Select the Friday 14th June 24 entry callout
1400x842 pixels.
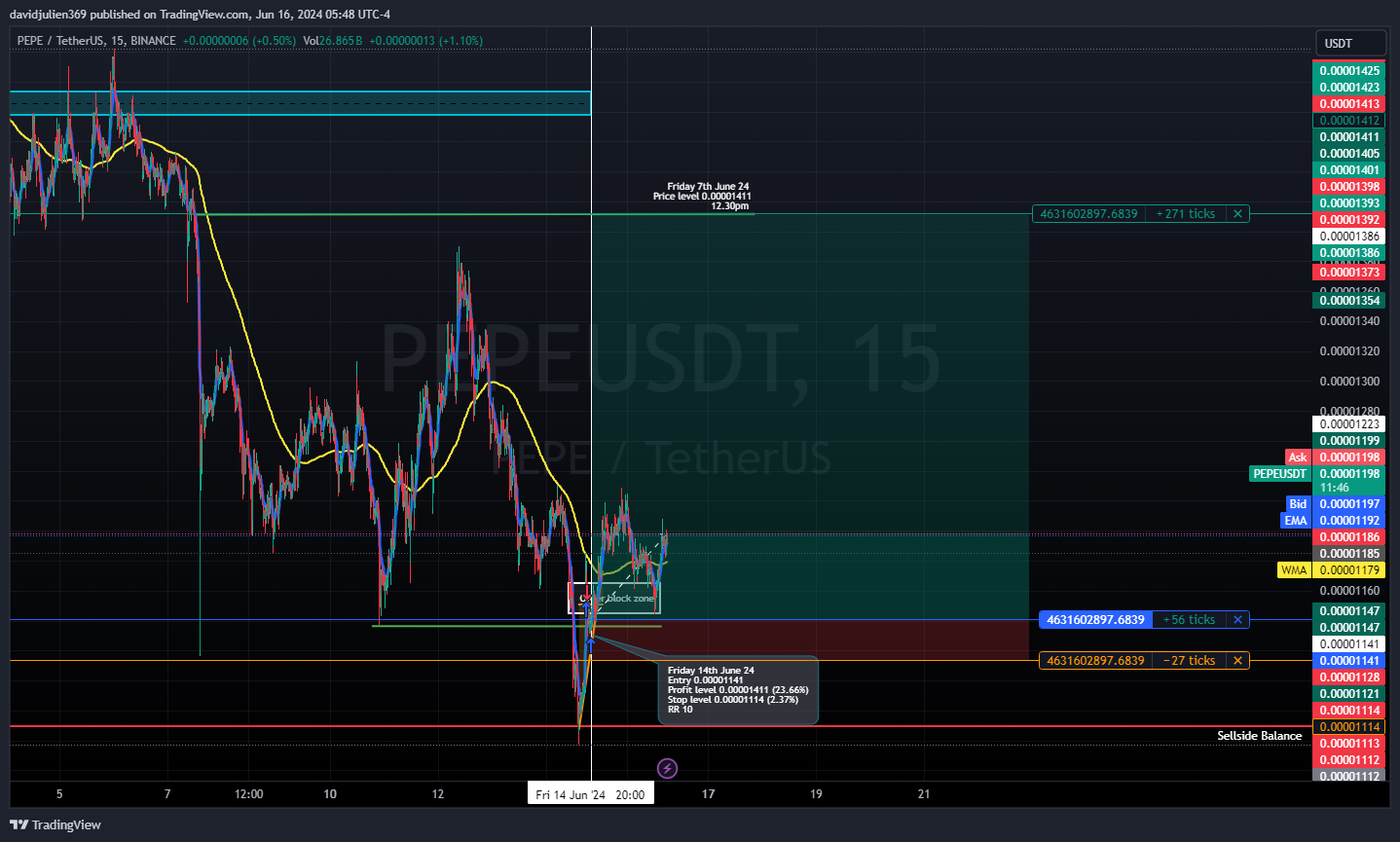[x=738, y=690]
